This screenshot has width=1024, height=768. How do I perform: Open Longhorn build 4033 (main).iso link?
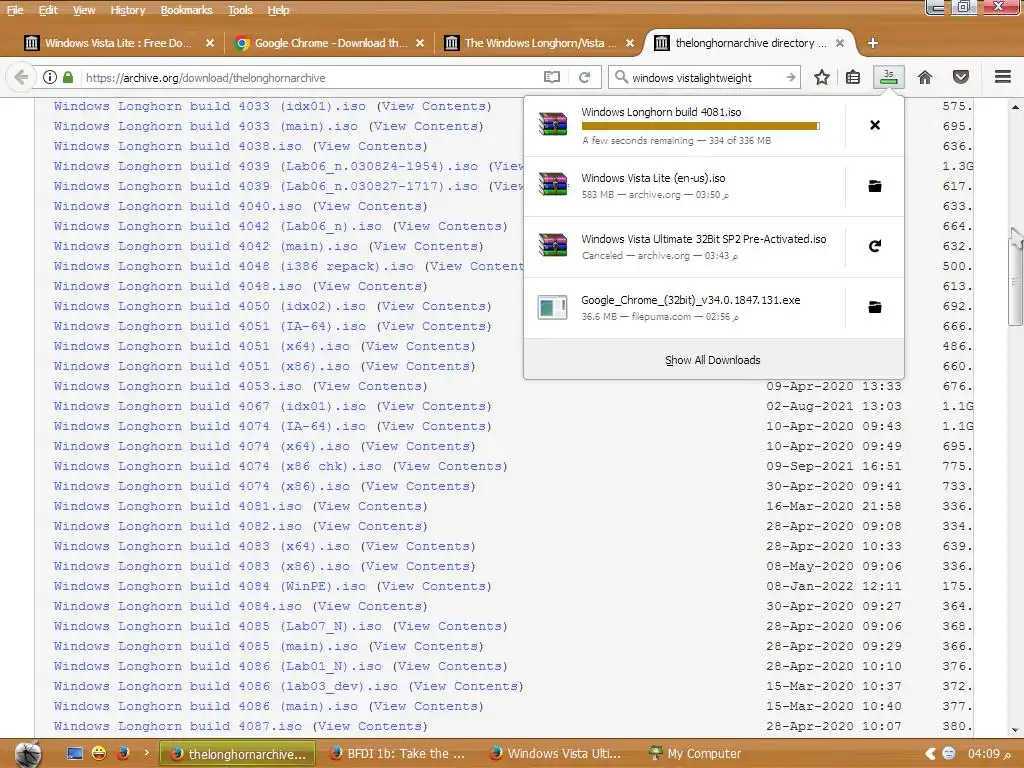[206, 126]
